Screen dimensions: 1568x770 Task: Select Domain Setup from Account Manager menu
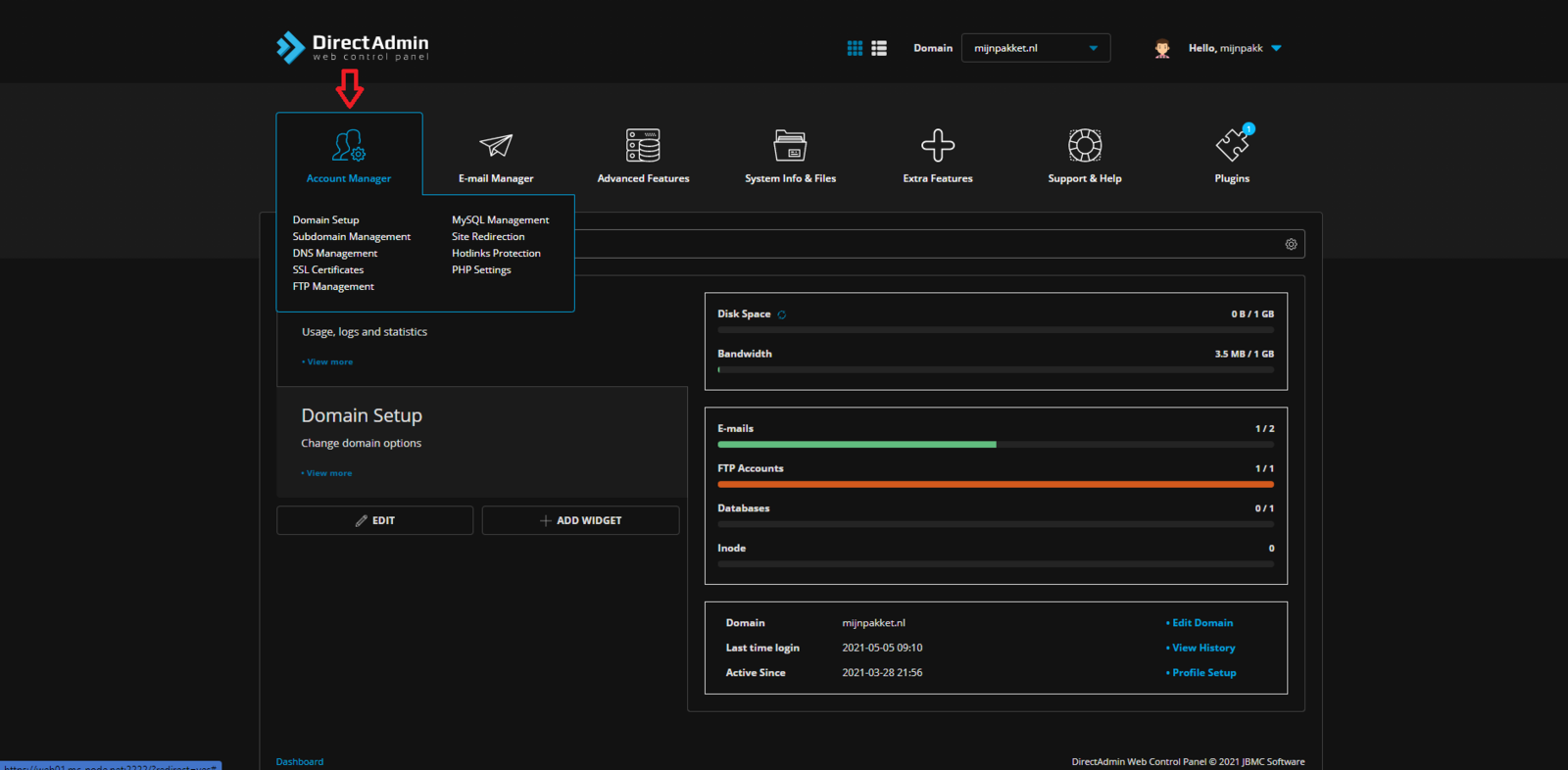[x=325, y=220]
